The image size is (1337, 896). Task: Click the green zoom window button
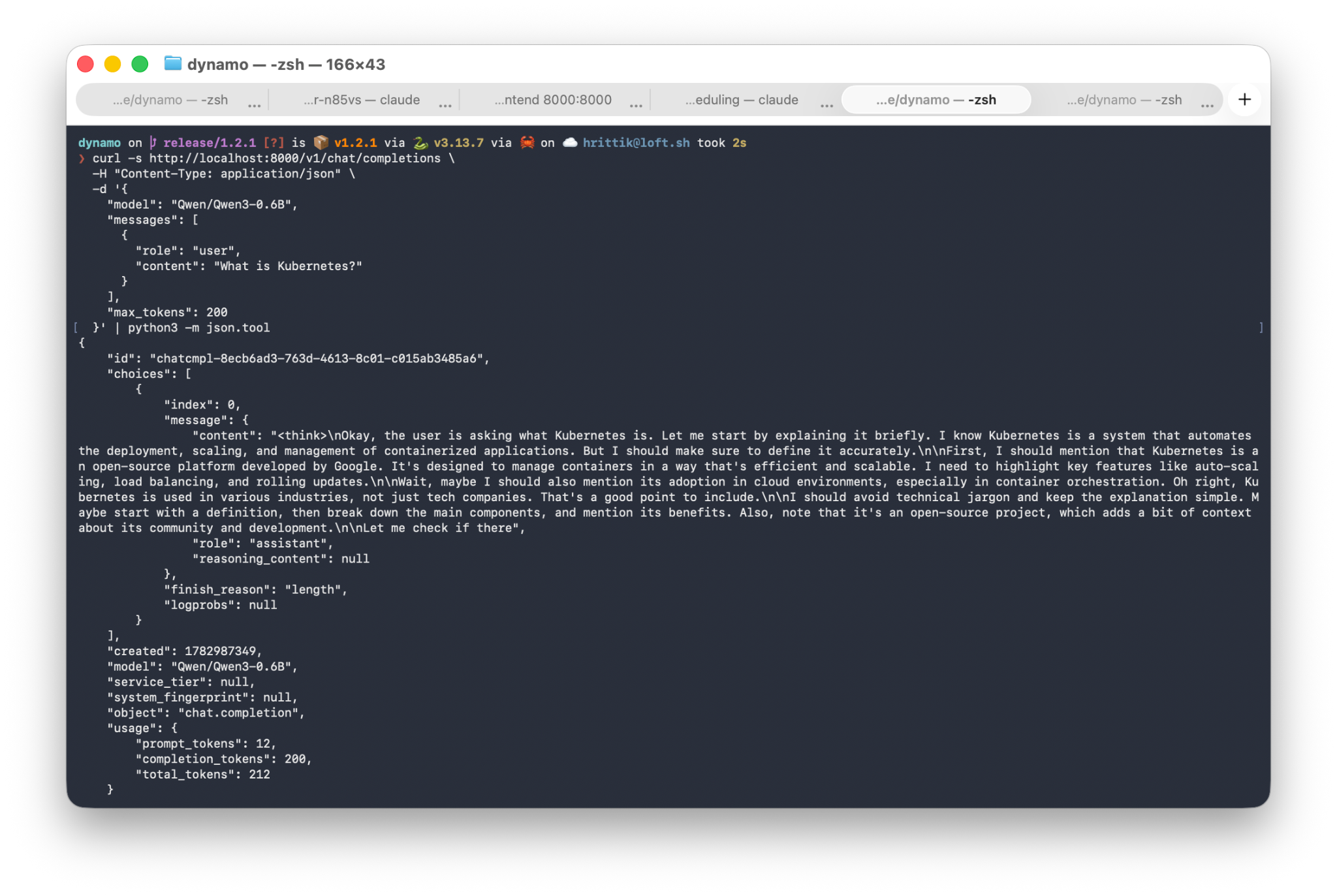140,64
